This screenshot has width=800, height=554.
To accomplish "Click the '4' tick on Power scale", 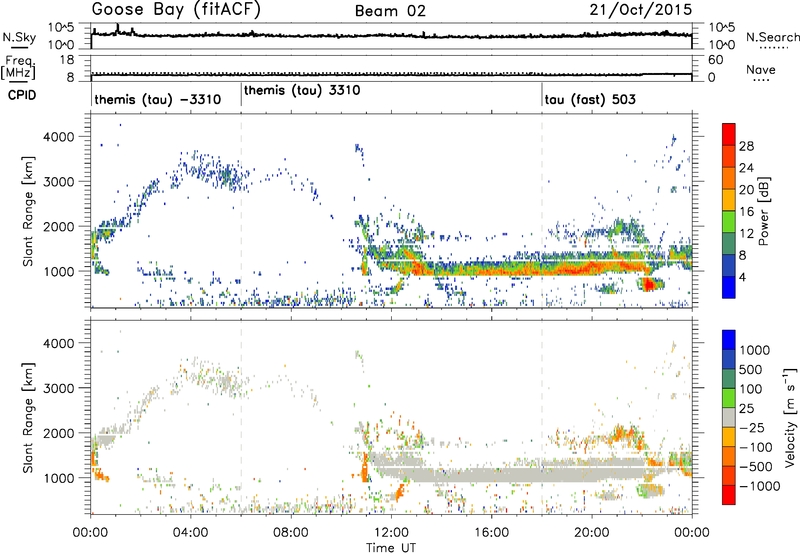I will 742,277.
